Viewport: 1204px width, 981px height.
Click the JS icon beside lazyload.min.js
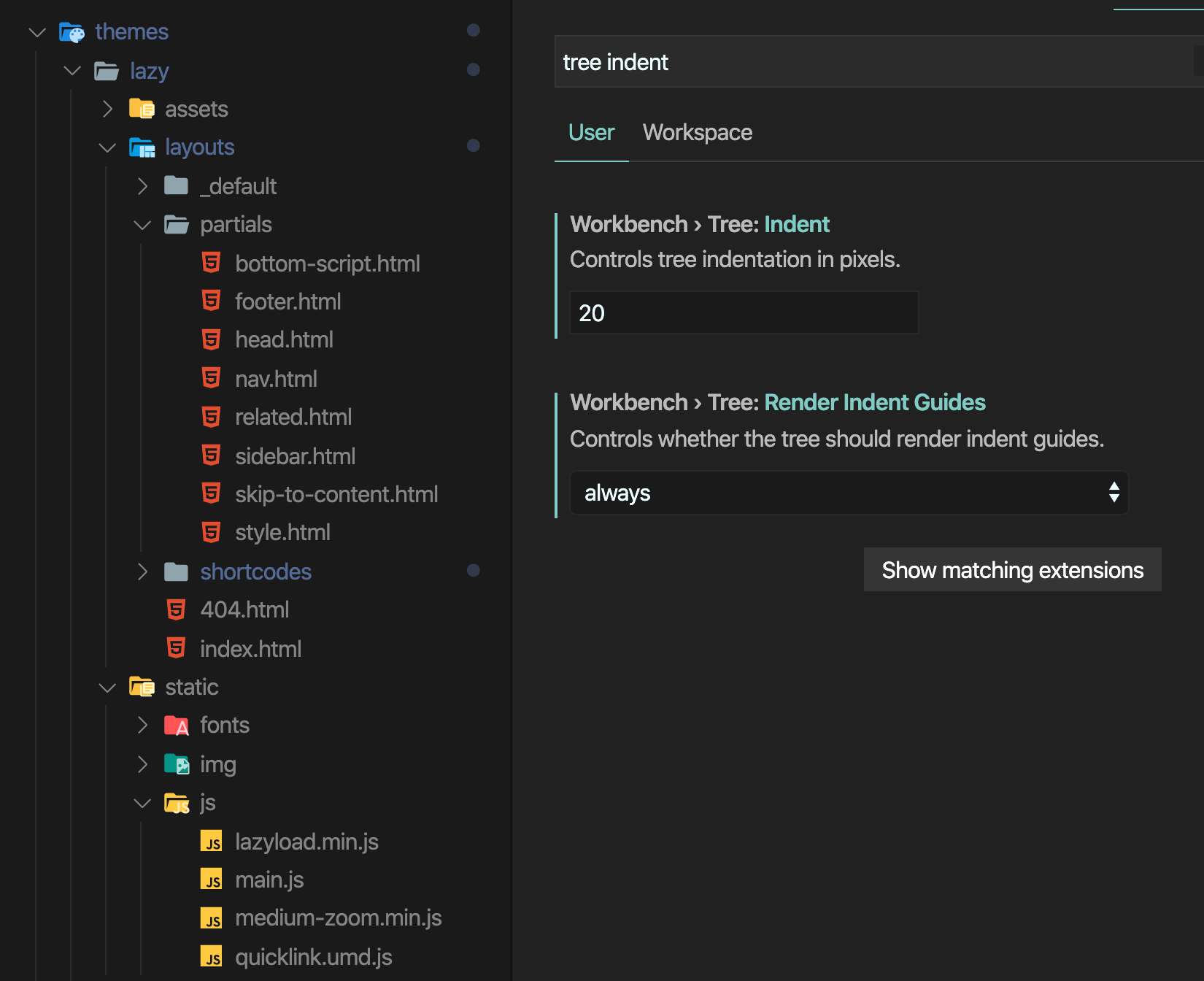tap(212, 842)
